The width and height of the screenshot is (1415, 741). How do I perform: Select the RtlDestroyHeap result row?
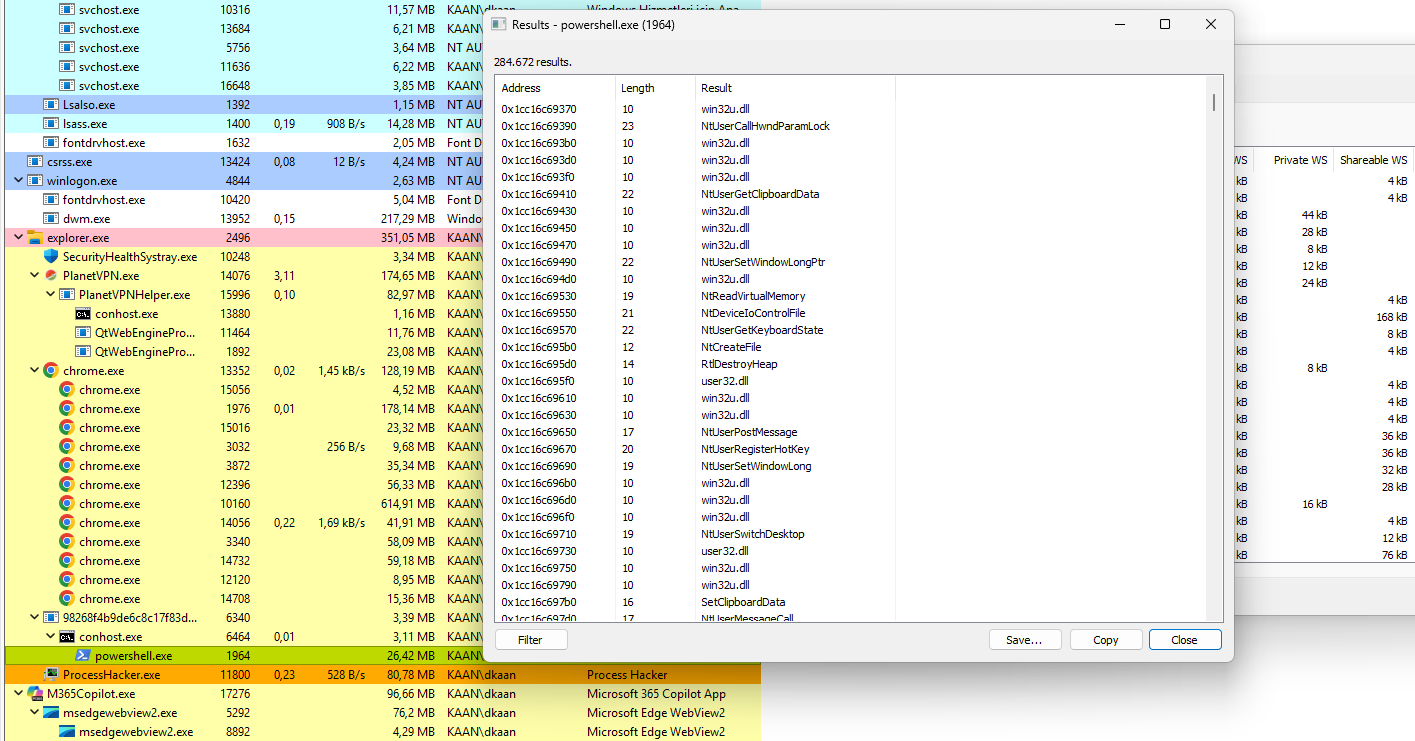coord(851,364)
